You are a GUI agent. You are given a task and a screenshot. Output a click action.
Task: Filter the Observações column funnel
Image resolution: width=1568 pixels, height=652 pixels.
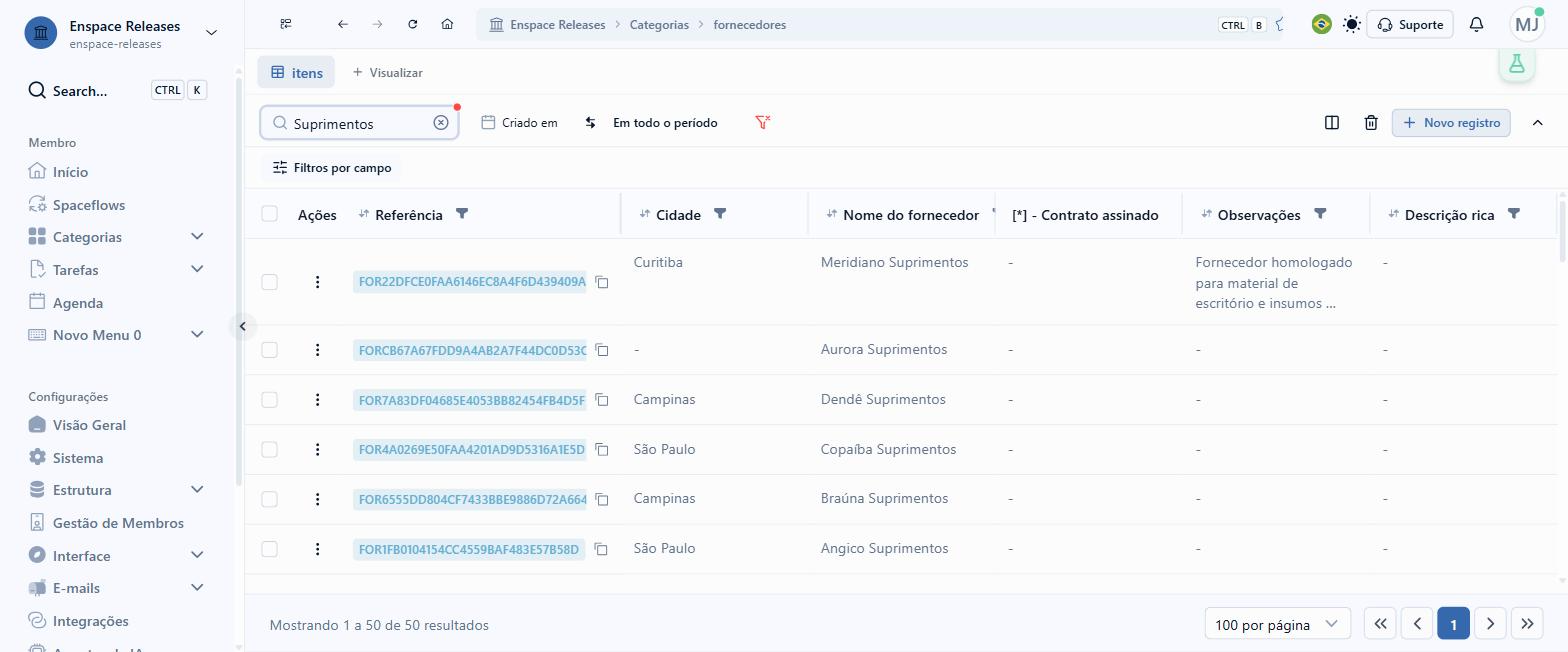coord(1320,214)
